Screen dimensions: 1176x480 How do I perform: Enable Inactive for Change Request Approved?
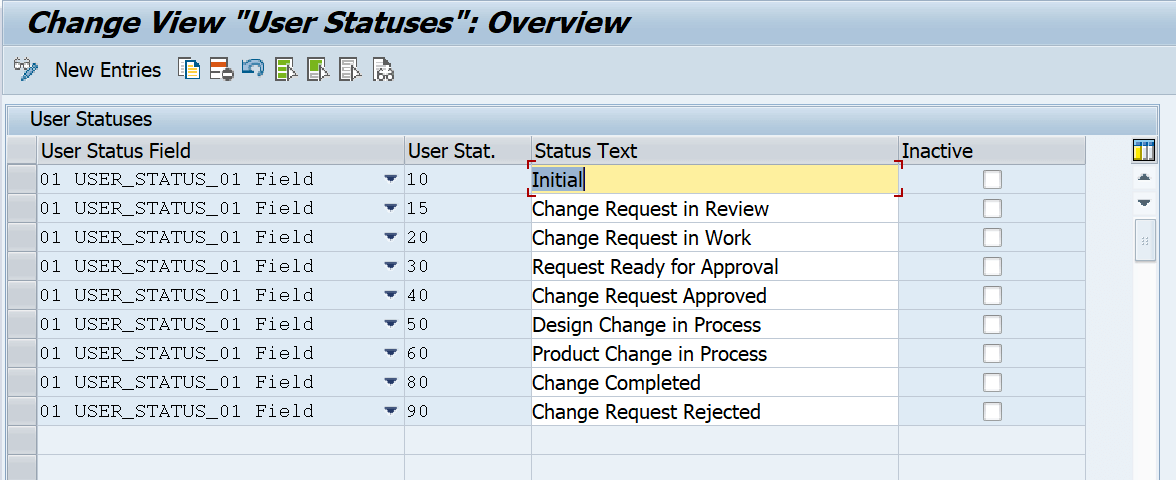[x=992, y=296]
